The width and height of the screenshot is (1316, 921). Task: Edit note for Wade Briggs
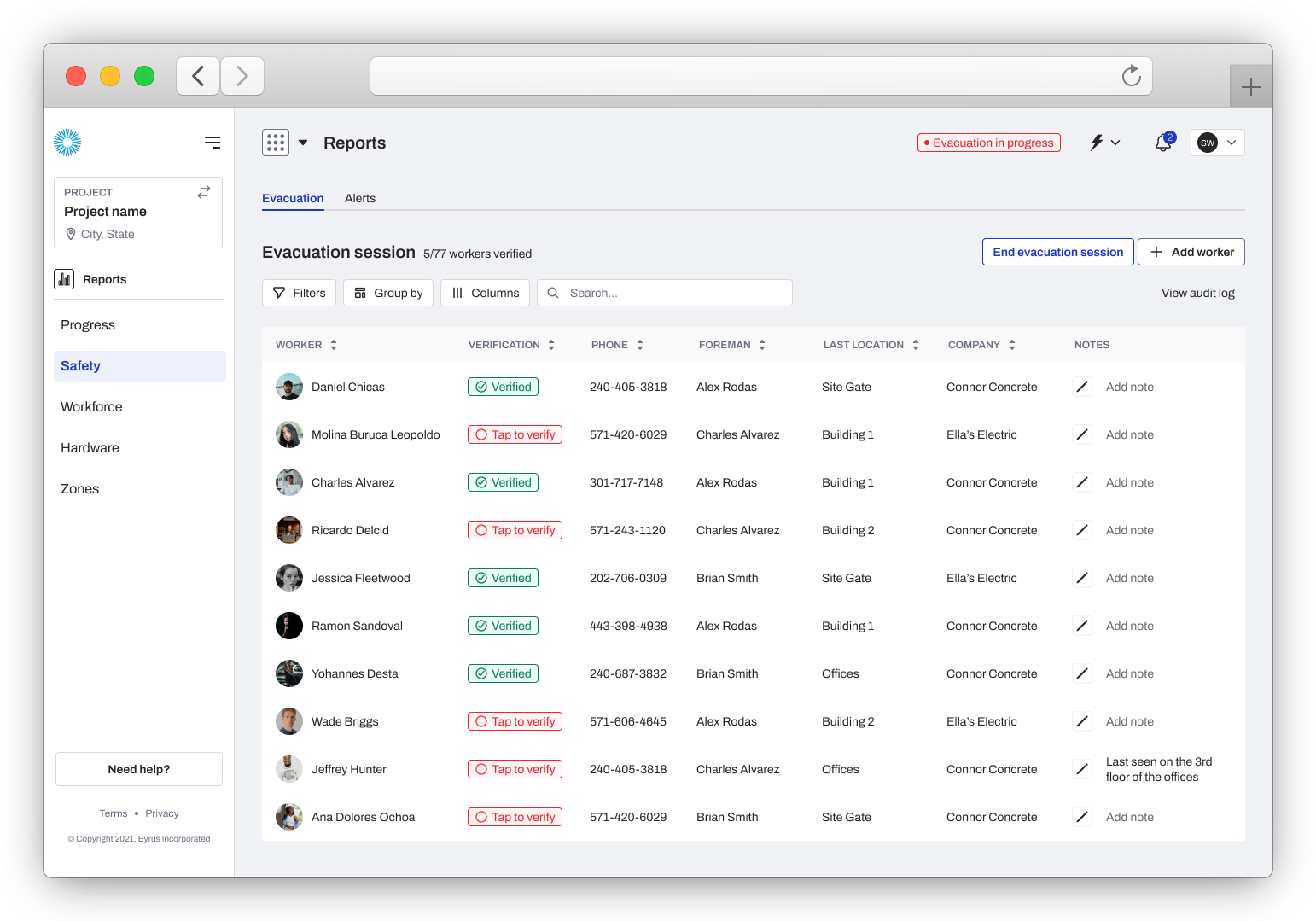1082,721
